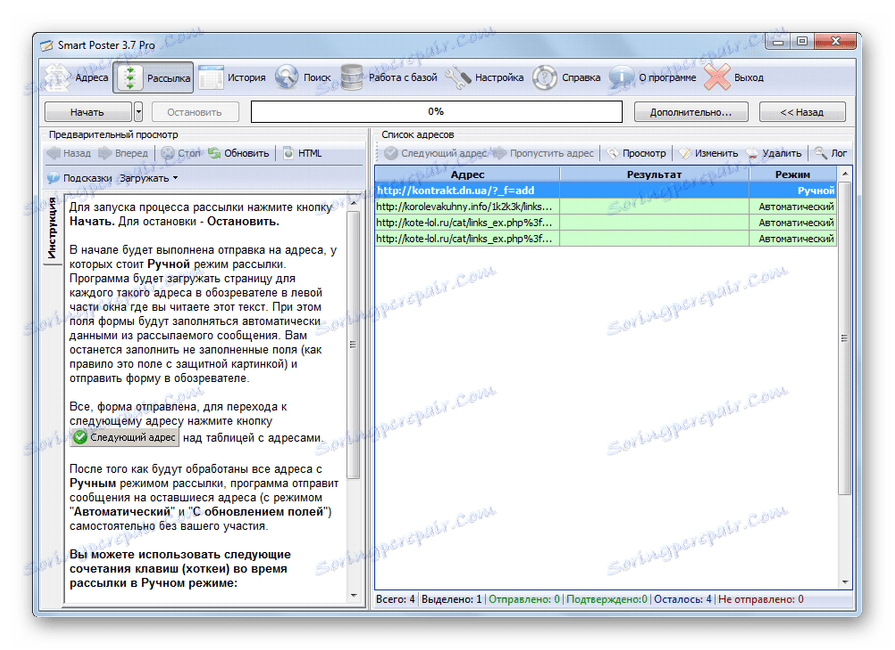This screenshot has width=895, height=650.
Task: Click address list scrollbar down arrow
Action: (x=845, y=583)
